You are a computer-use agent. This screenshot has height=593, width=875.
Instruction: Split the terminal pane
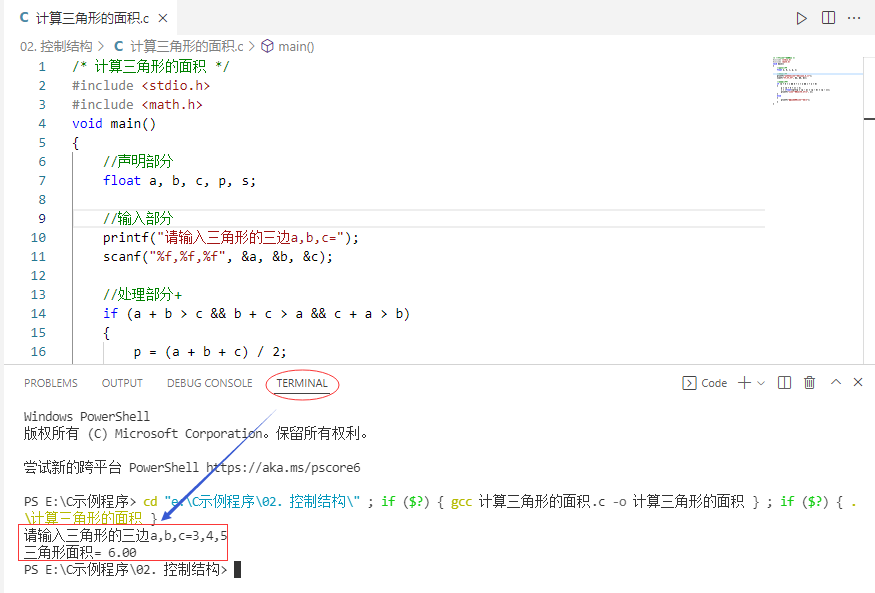(784, 383)
